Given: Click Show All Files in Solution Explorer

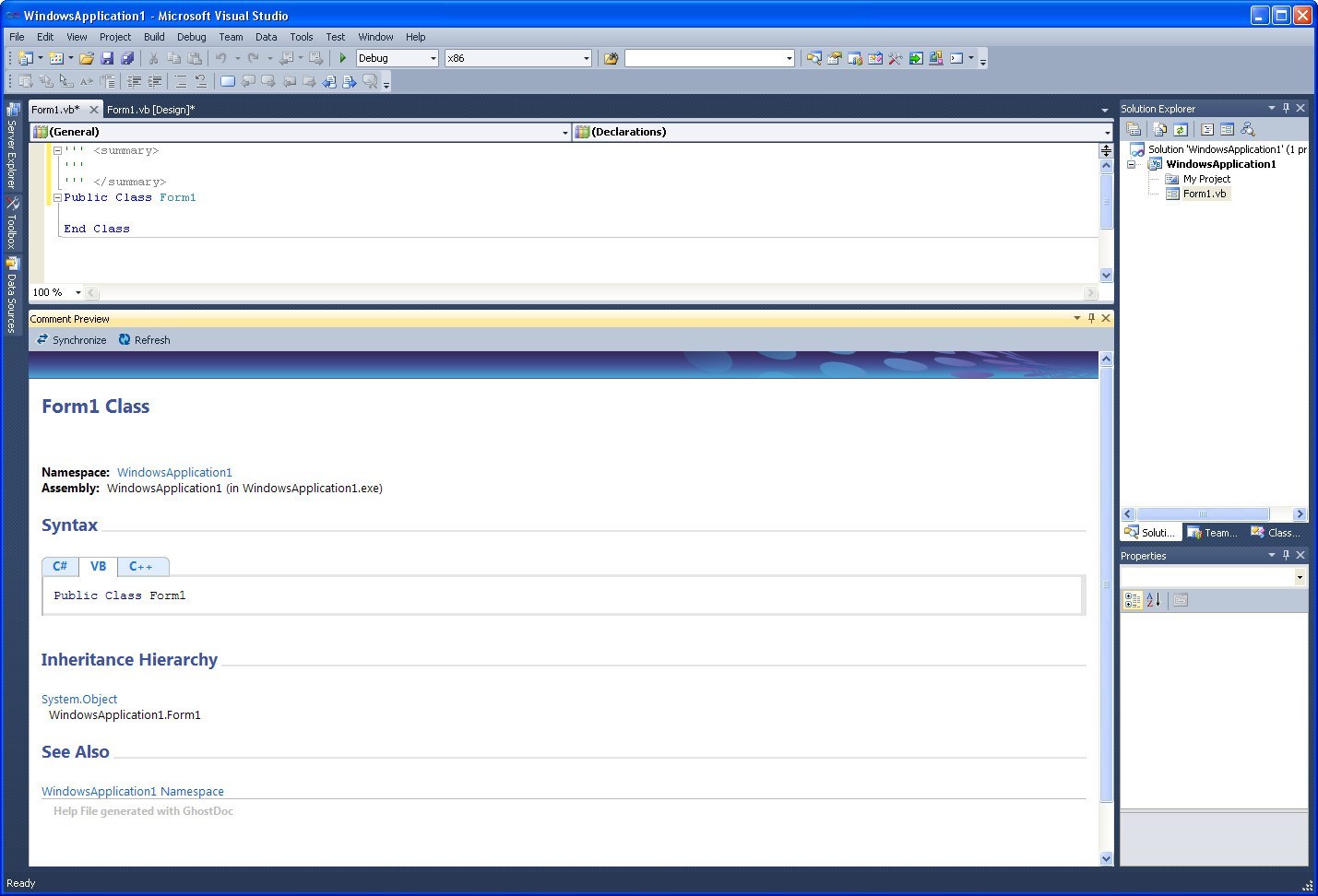Looking at the screenshot, I should coord(1160,129).
